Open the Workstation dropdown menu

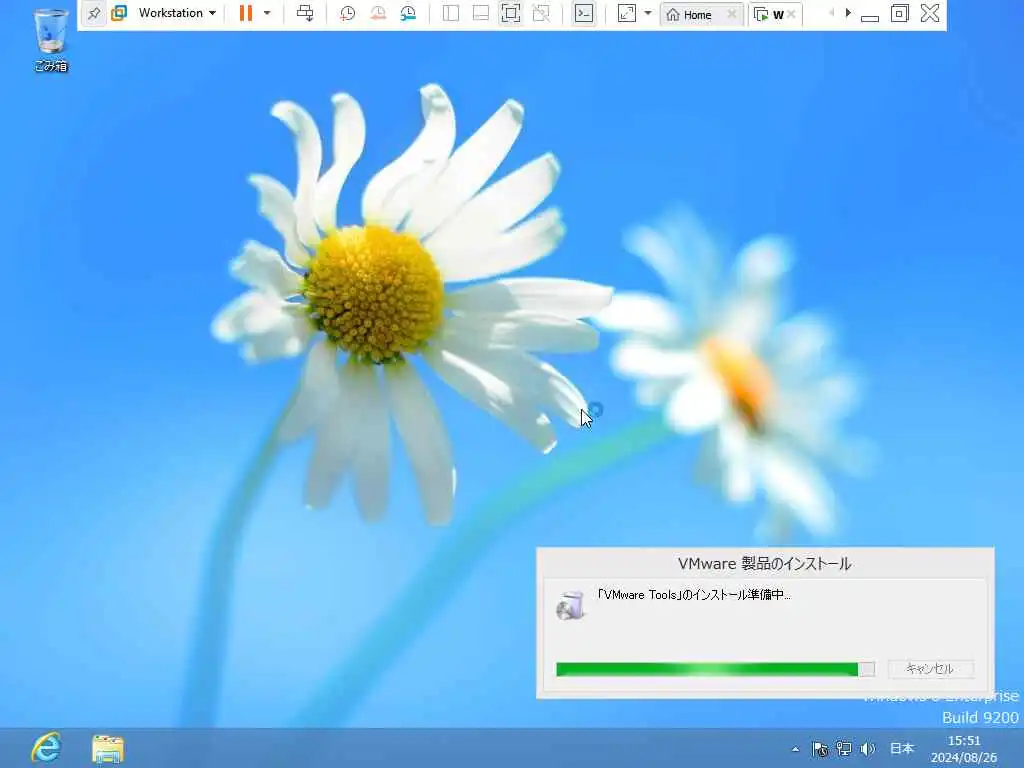(x=177, y=13)
